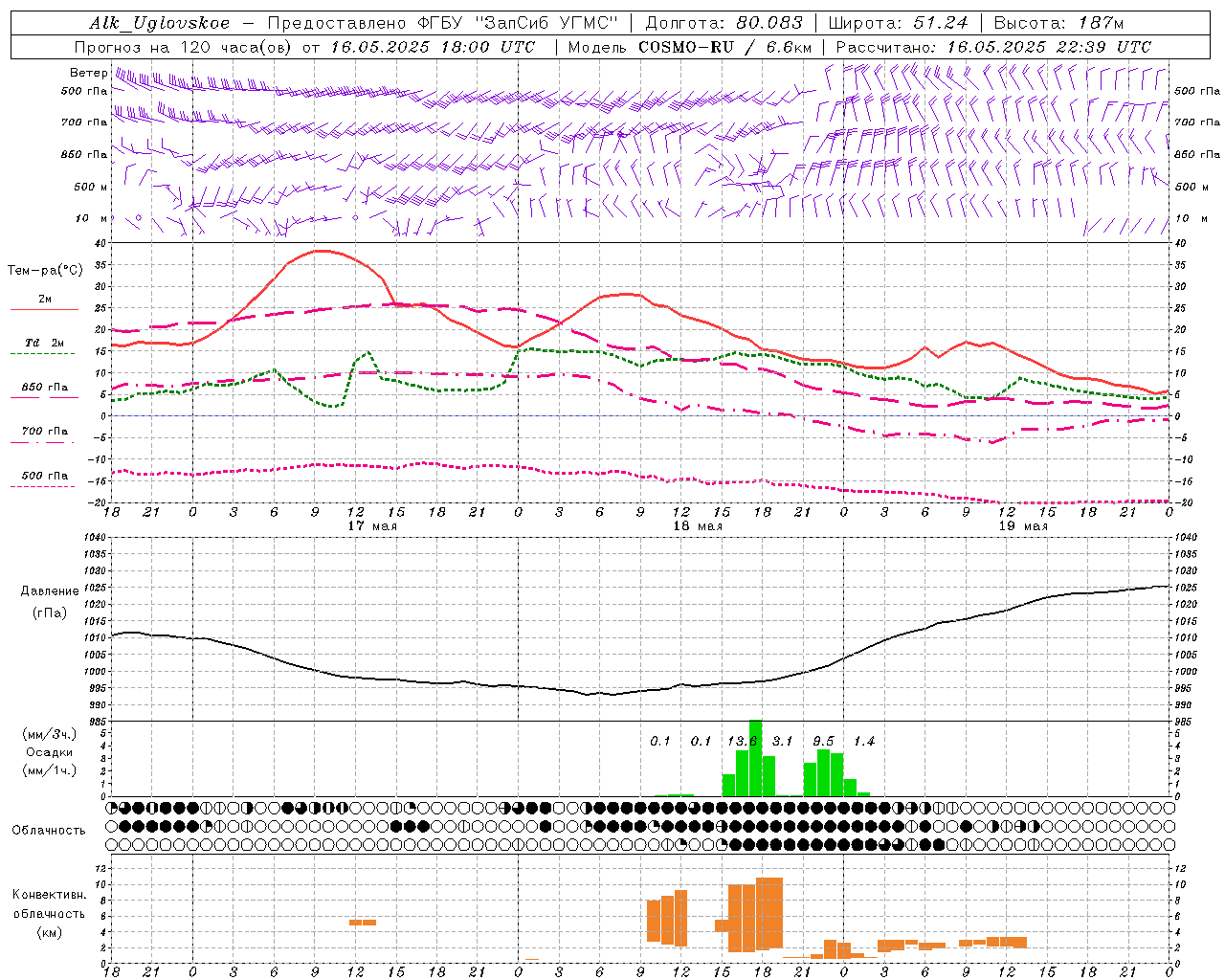1225x980 pixels.
Task: Click the lone orange convective bar on 17 мая
Action: click(x=363, y=923)
